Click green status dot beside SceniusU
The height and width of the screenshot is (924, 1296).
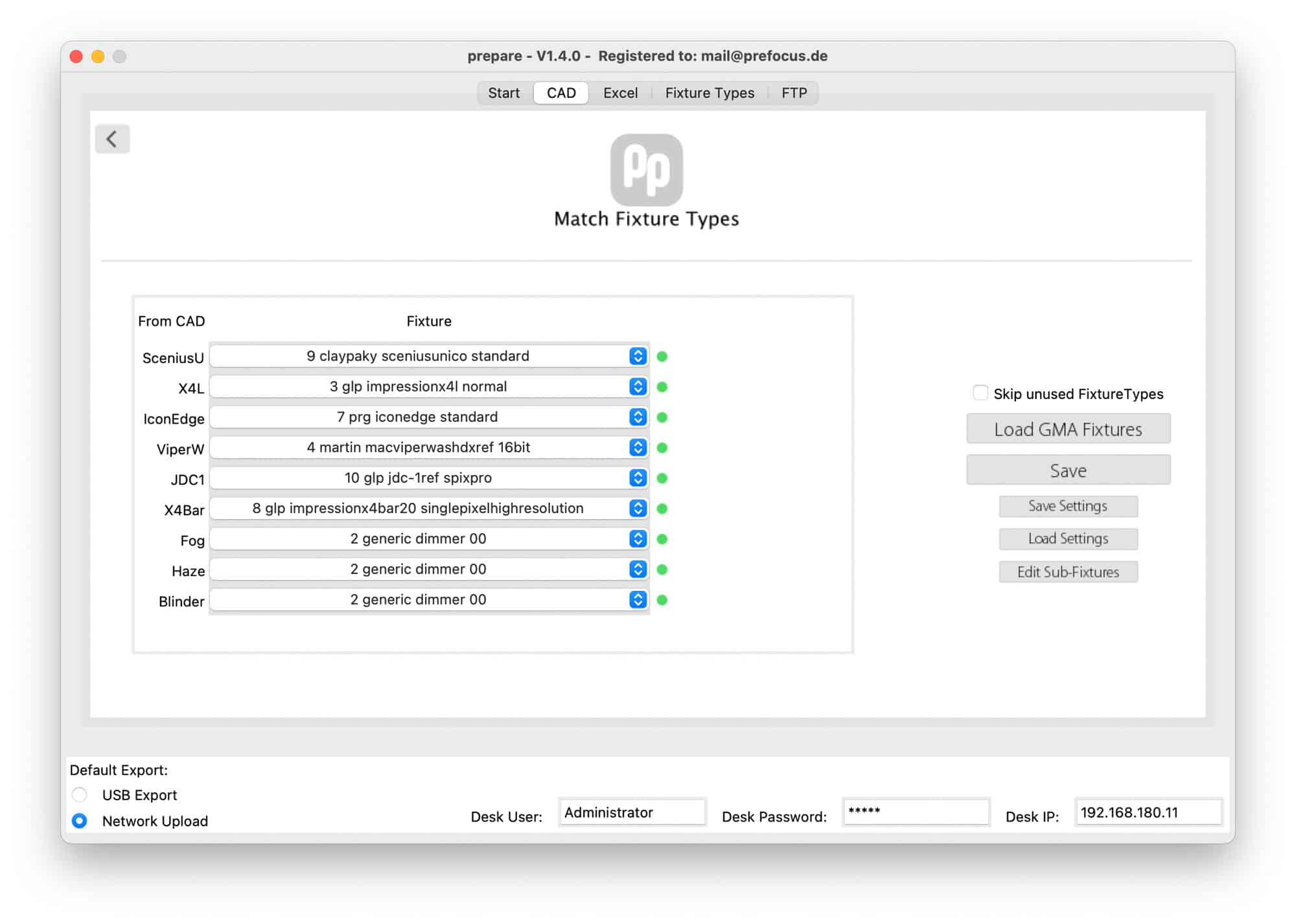[x=662, y=356]
